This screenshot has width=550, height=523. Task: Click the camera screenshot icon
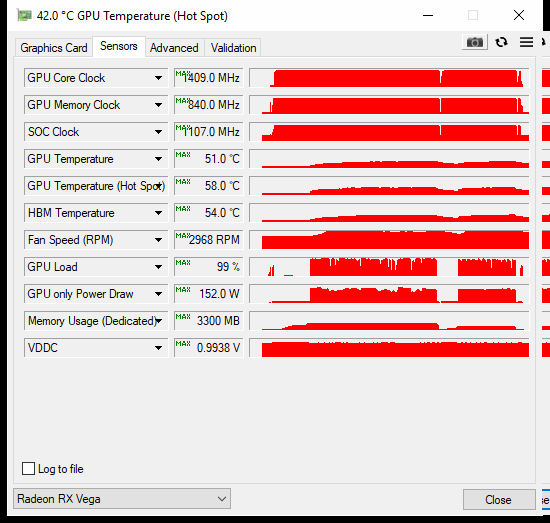pos(475,42)
